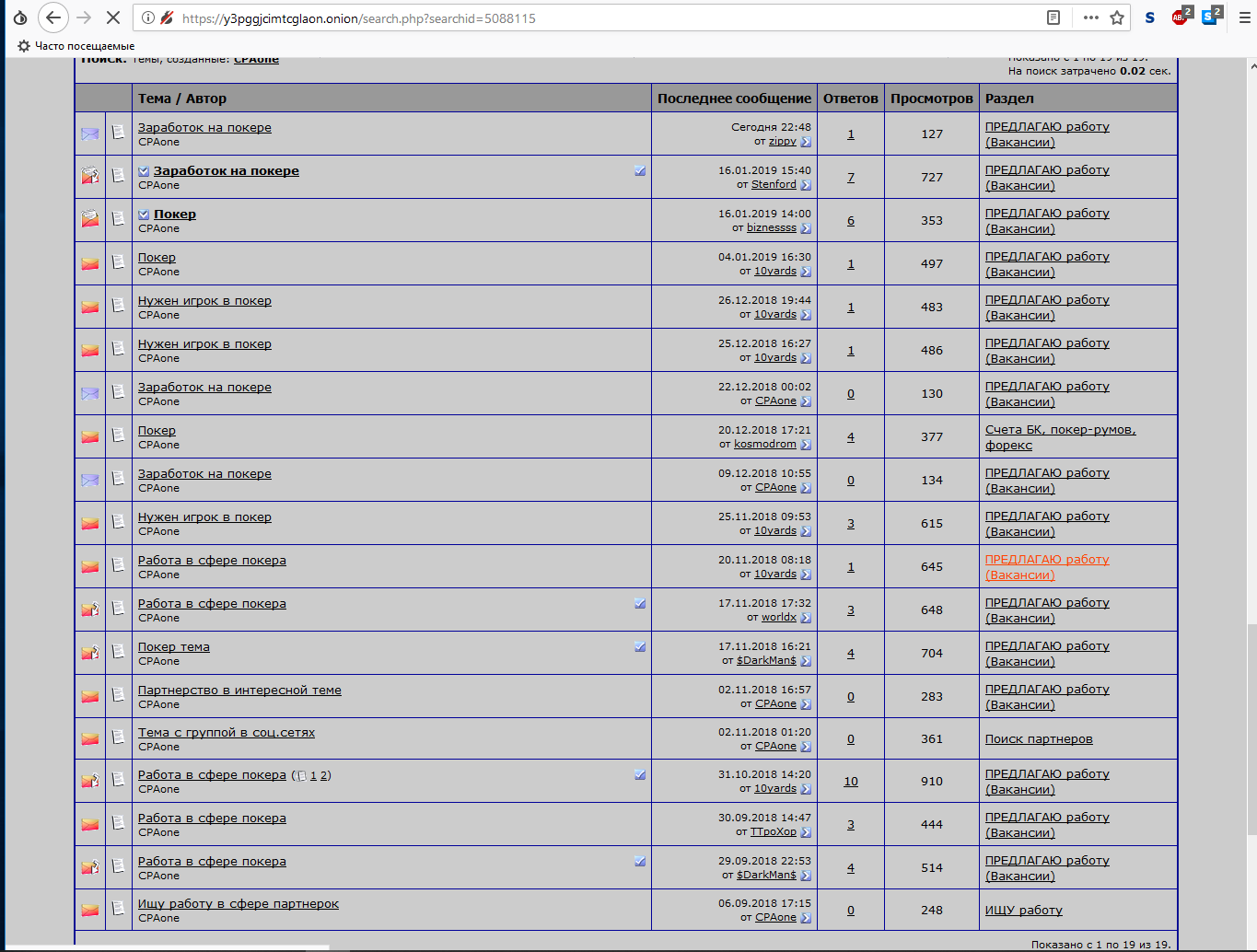Click post icon in Покер тема row
The width and height of the screenshot is (1257, 952).
(118, 651)
